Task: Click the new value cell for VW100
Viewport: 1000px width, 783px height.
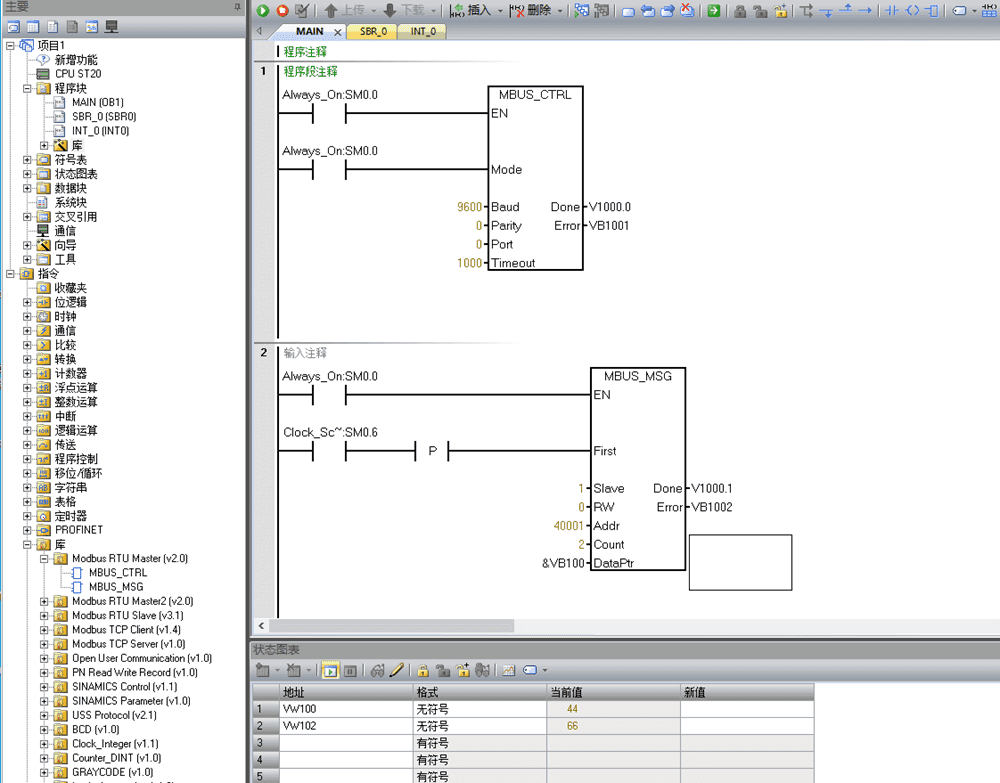Action: tap(746, 708)
